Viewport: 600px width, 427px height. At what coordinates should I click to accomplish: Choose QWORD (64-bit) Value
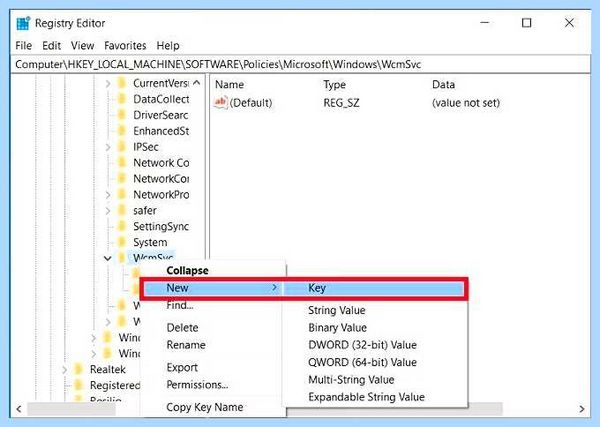pyautogui.click(x=362, y=362)
